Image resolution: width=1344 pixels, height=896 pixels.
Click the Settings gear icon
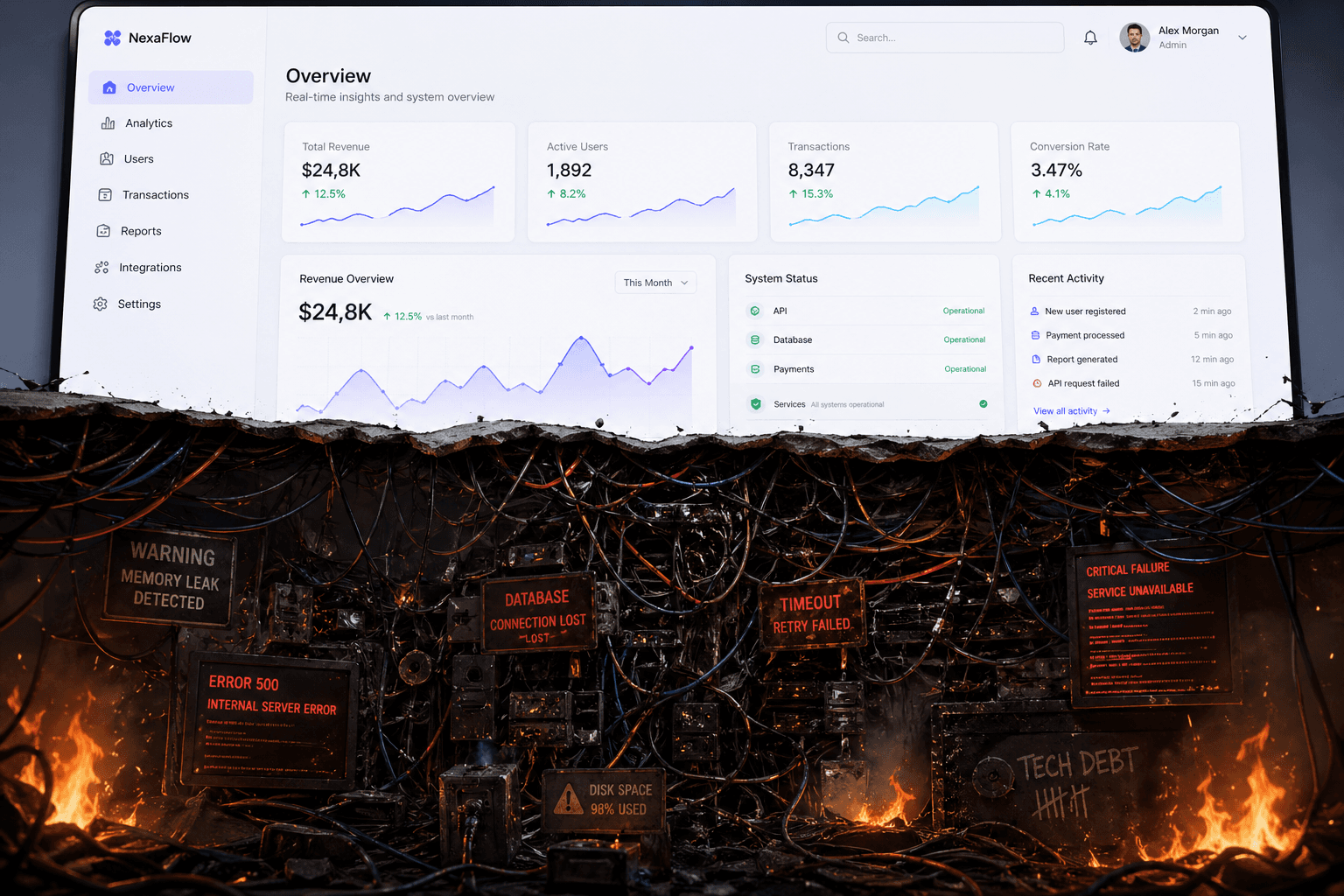coord(101,304)
